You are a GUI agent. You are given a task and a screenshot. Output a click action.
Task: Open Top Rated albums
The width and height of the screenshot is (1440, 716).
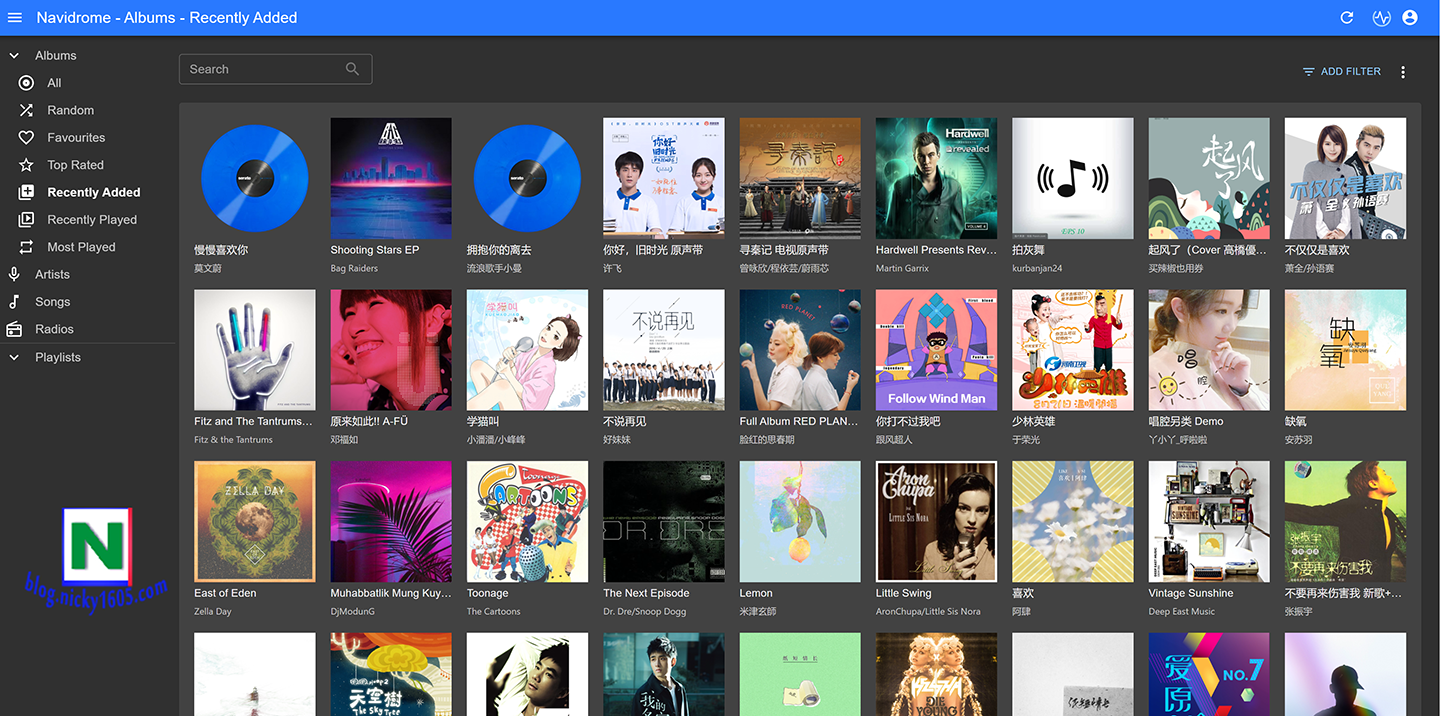click(x=75, y=165)
